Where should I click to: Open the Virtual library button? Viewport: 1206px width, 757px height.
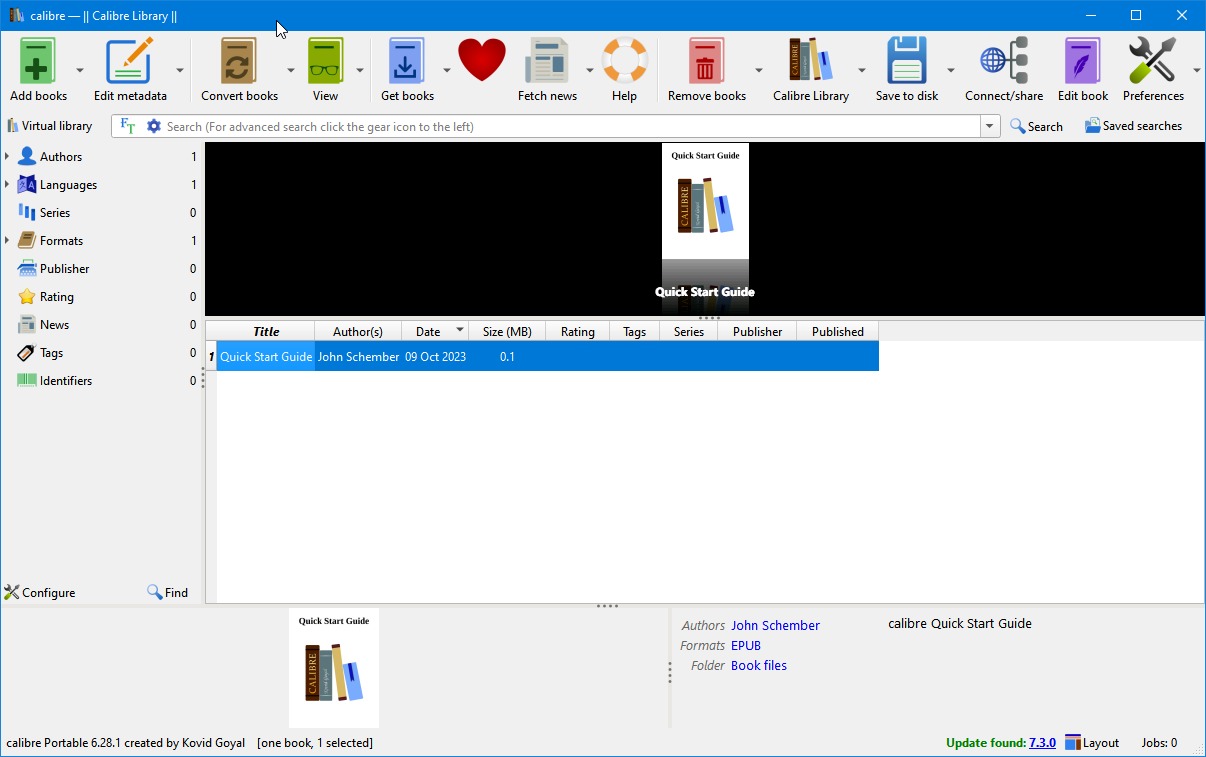coord(49,126)
